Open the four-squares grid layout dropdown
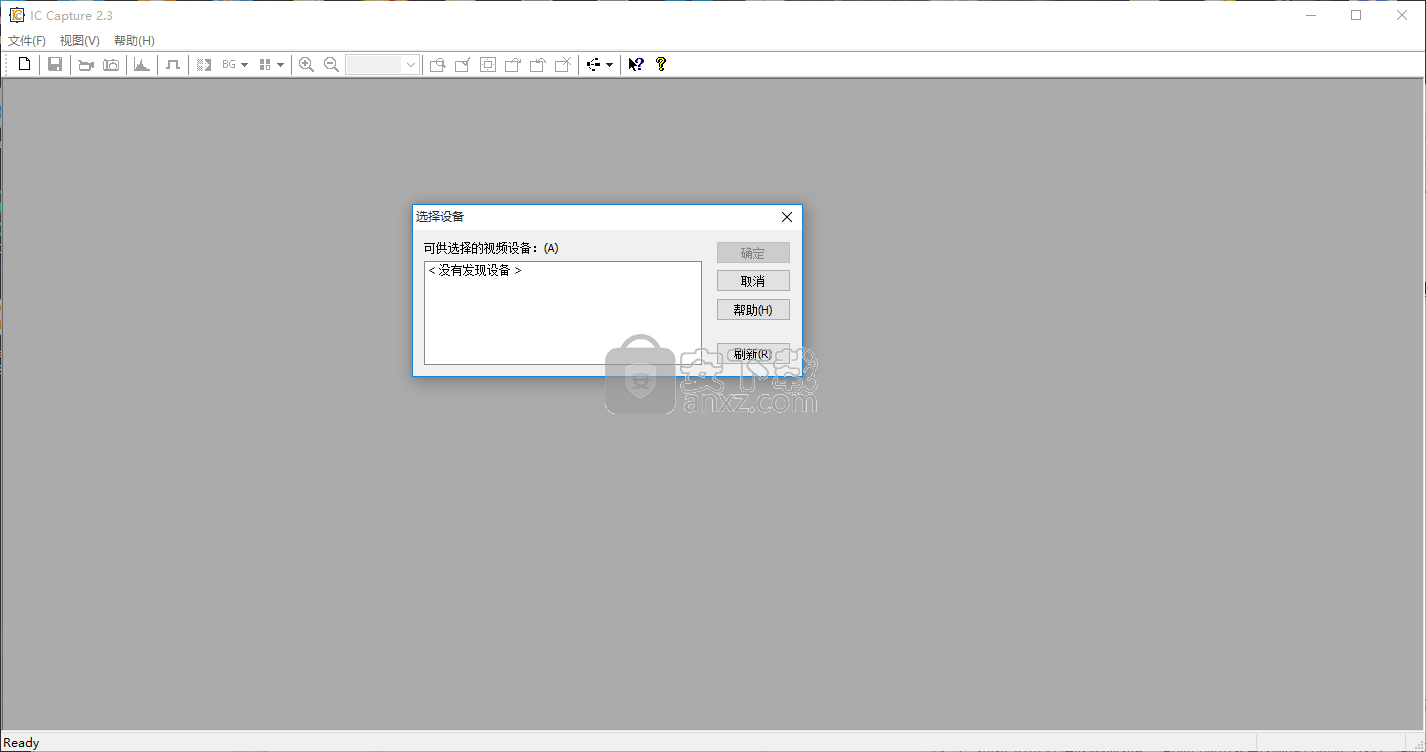Image resolution: width=1426 pixels, height=752 pixels. pos(271,64)
